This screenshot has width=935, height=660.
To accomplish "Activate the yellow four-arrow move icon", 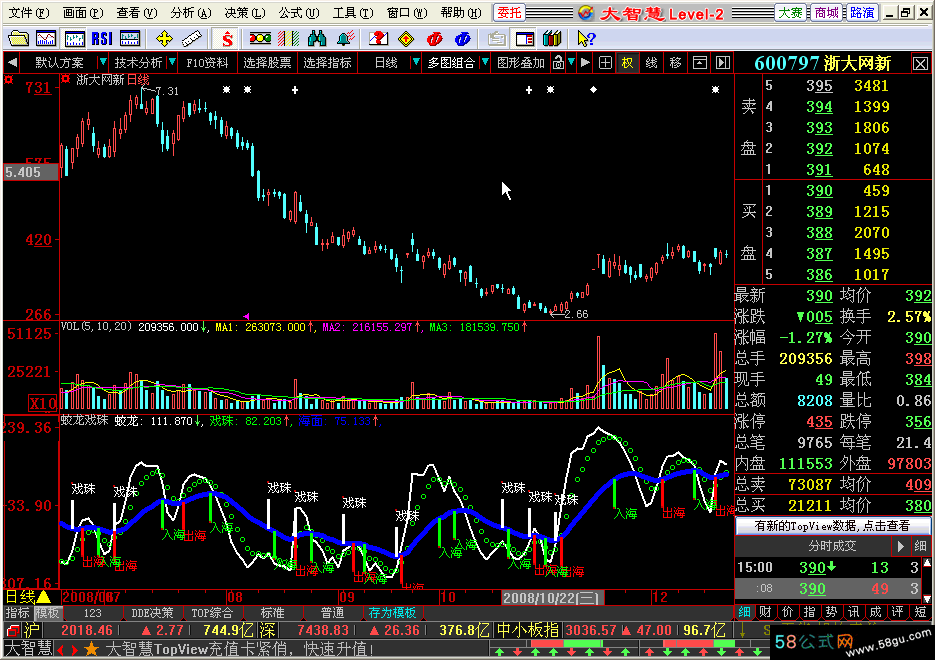I will coord(164,39).
